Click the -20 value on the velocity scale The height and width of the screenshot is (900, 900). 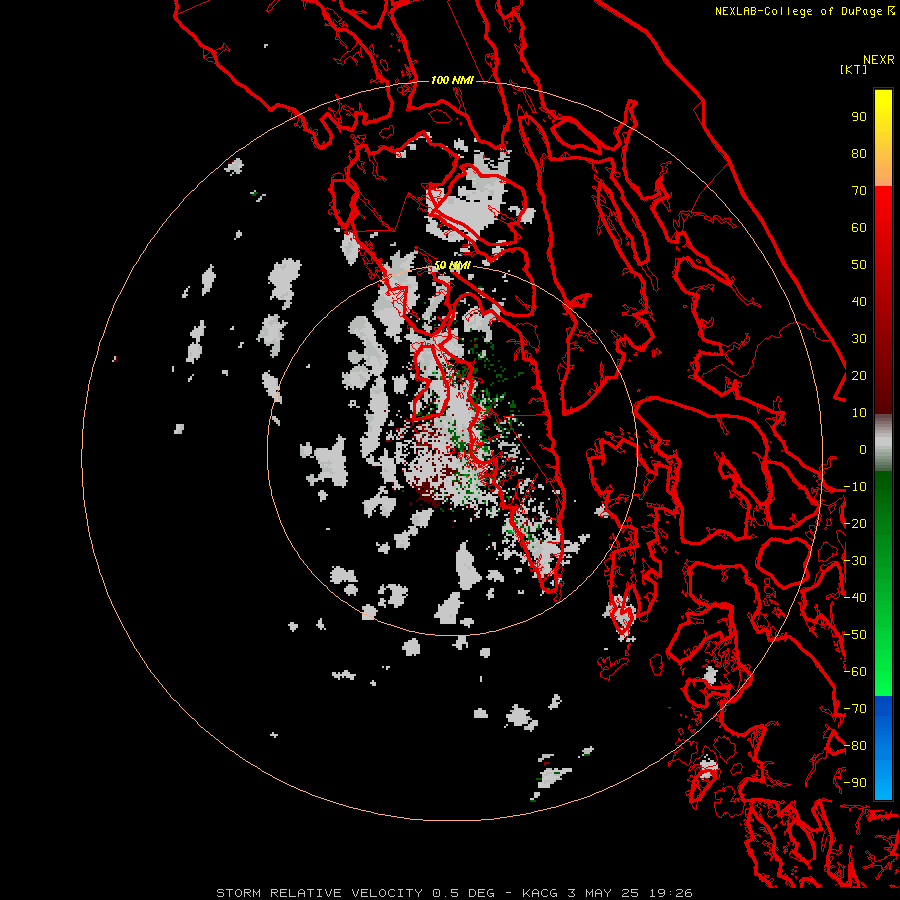tap(855, 523)
